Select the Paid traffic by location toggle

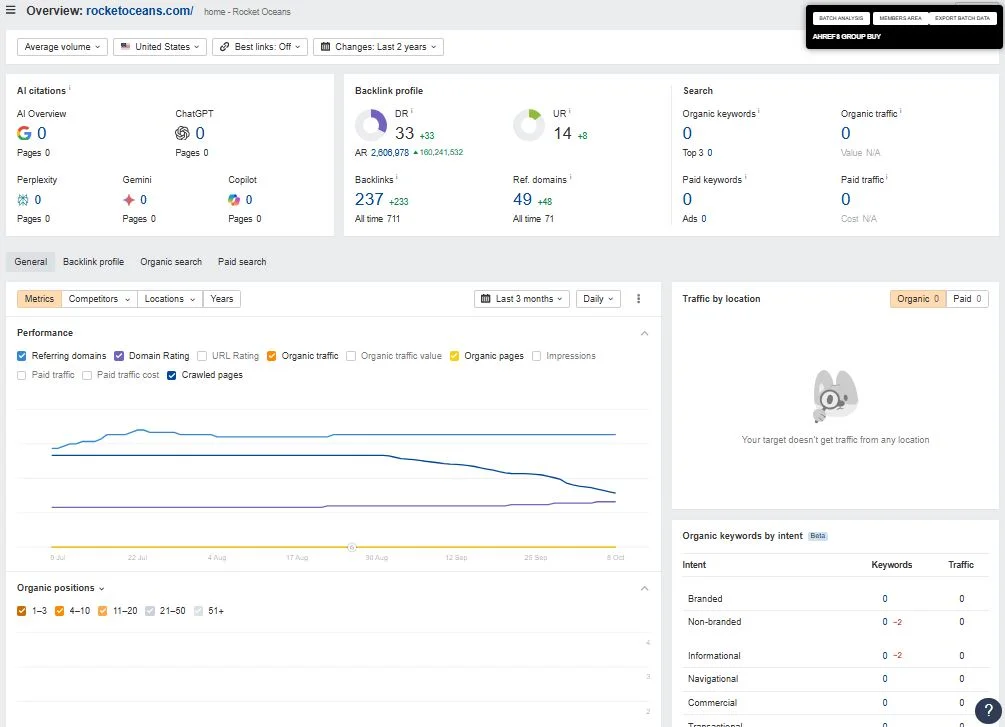pyautogui.click(x=967, y=299)
